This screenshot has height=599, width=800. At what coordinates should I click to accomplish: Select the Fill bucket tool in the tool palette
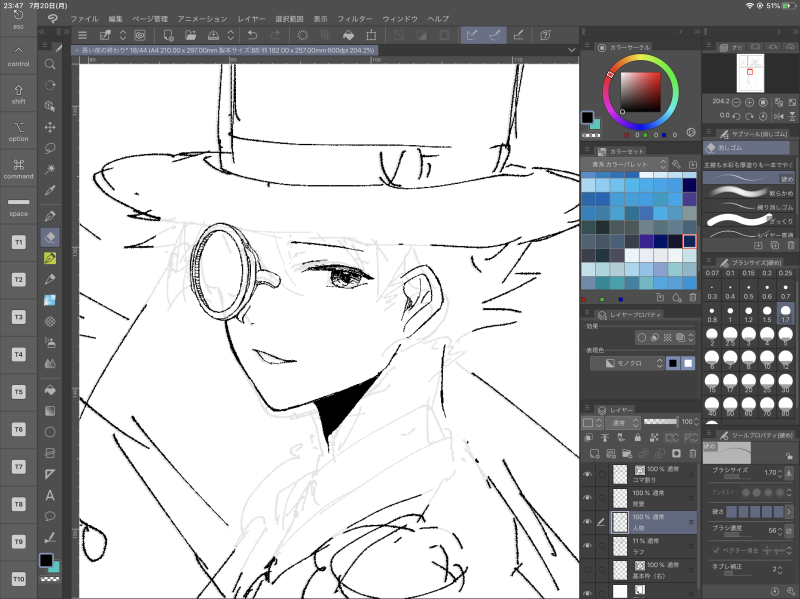pyautogui.click(x=50, y=390)
